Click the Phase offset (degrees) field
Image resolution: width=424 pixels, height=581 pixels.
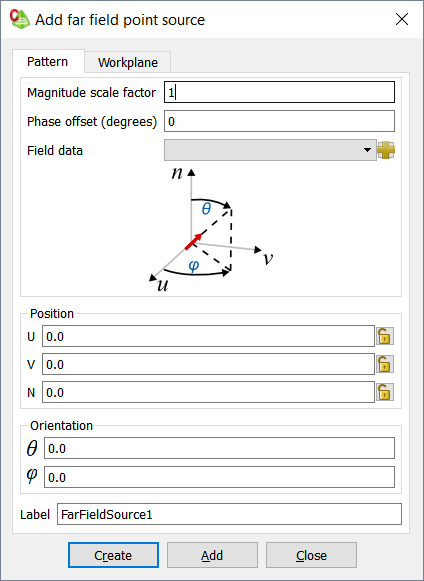click(x=279, y=121)
